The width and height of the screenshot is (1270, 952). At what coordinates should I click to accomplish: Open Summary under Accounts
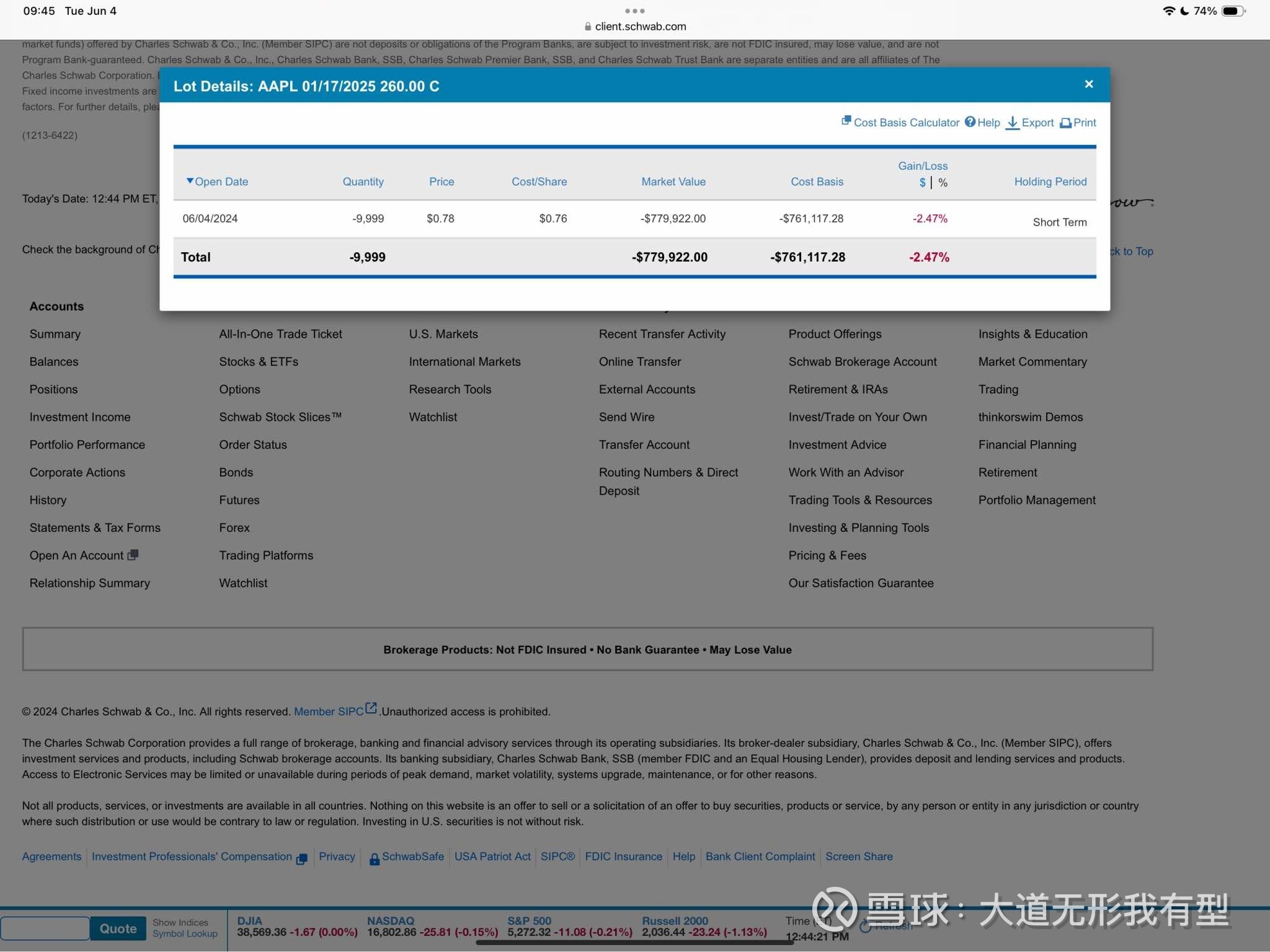click(x=55, y=334)
